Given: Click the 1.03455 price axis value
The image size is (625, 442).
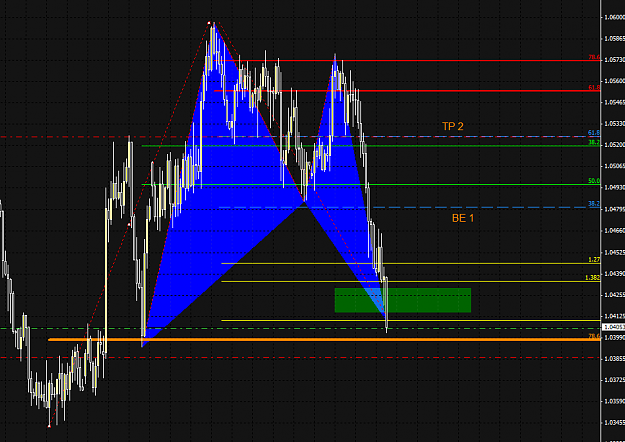Looking at the screenshot, I should pyautogui.click(x=615, y=422).
